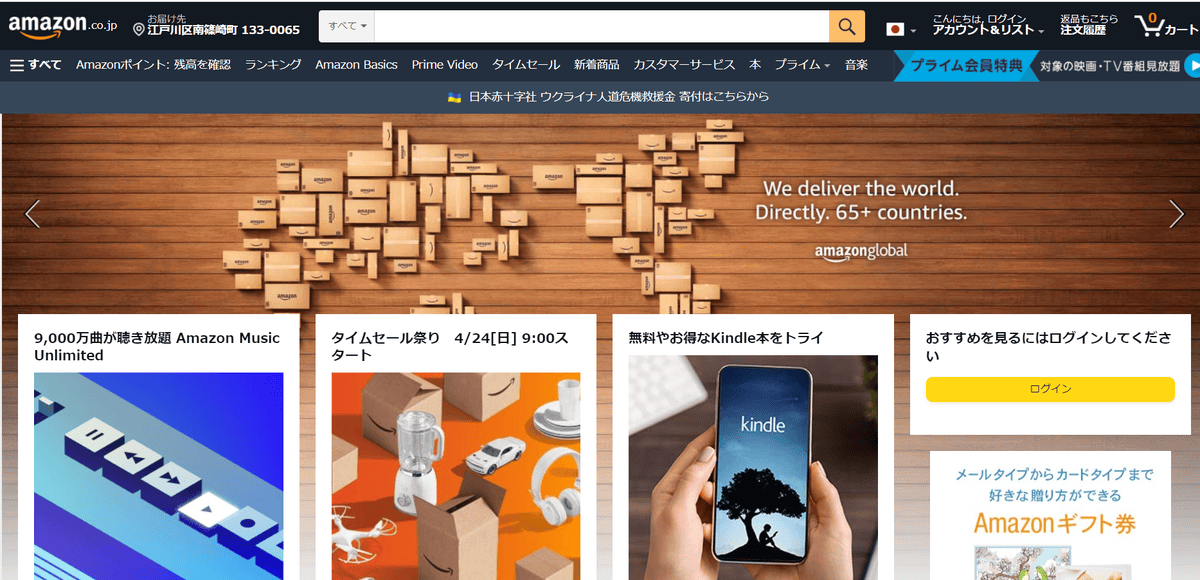Click the Amazon.co.jp logo
Viewport: 1200px width, 580px height.
pyautogui.click(x=63, y=27)
